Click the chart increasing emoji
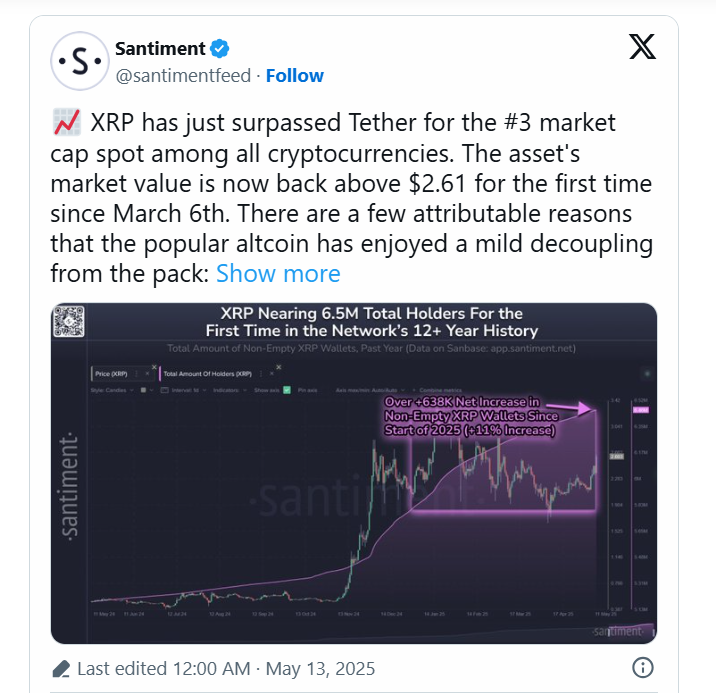716x693 pixels. click(x=67, y=122)
